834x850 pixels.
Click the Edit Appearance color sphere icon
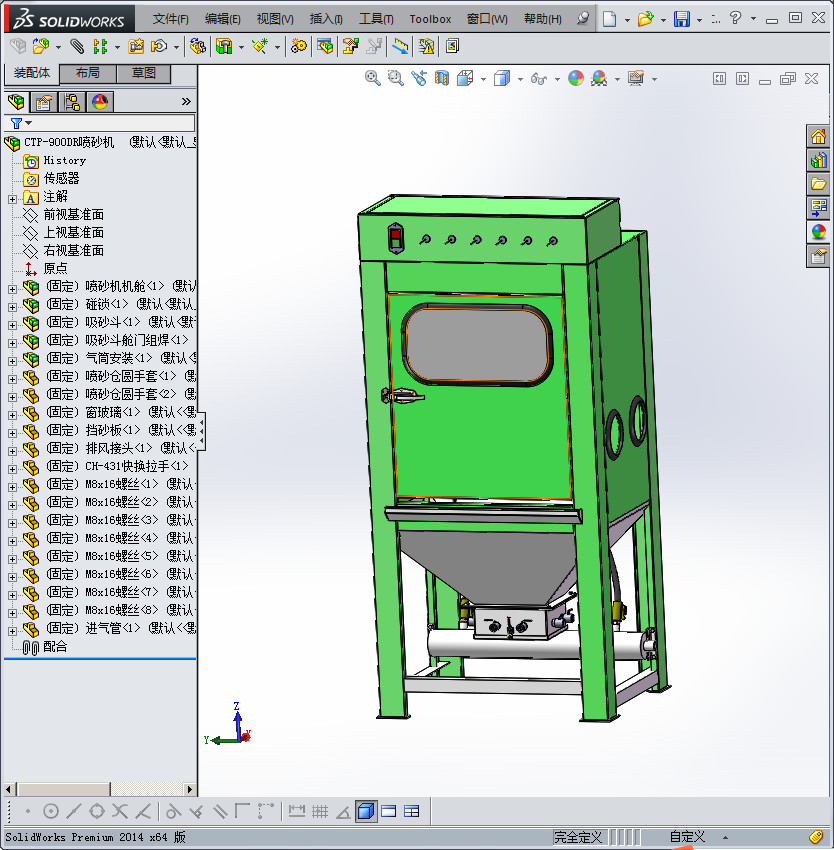click(x=576, y=78)
